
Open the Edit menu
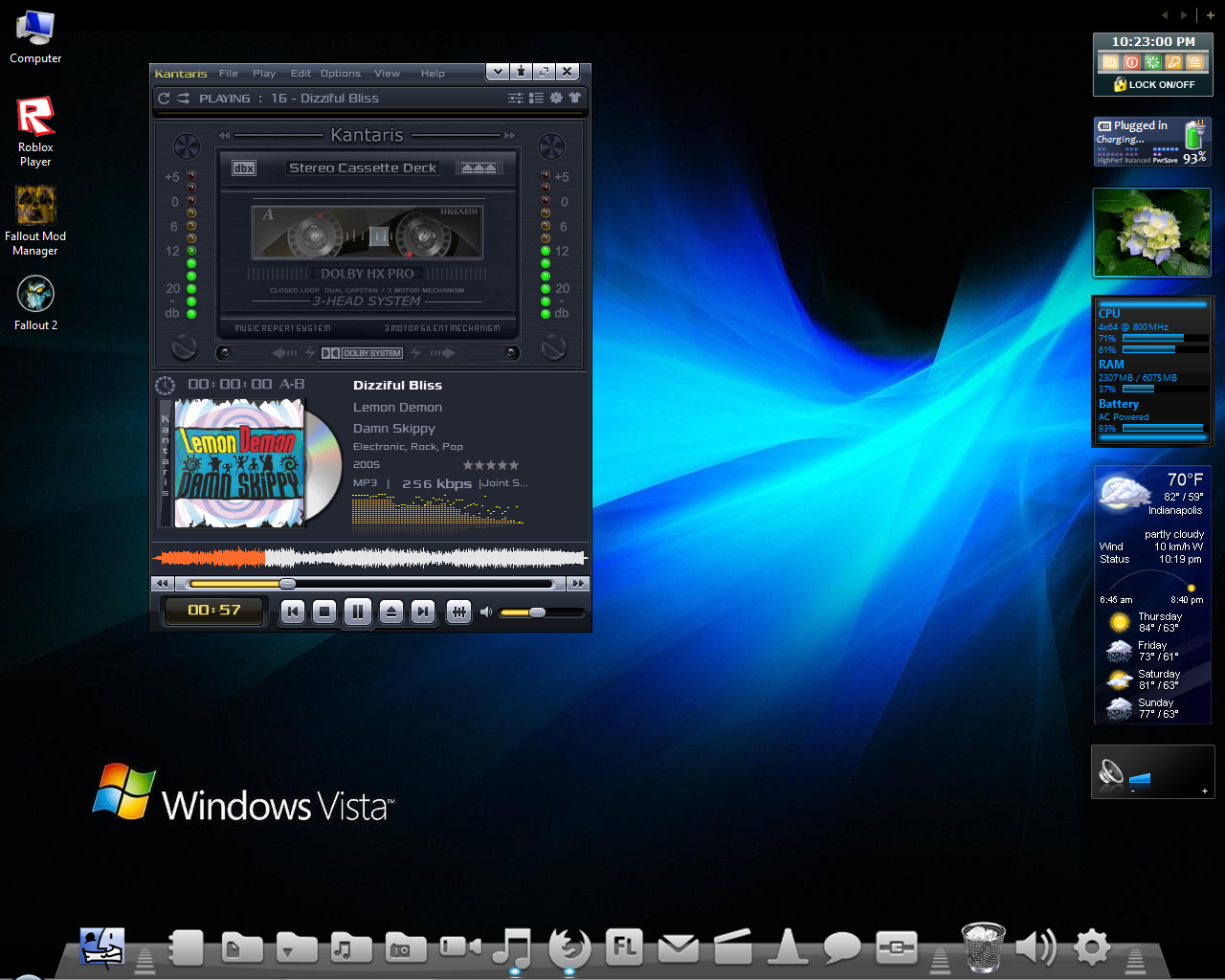[301, 73]
